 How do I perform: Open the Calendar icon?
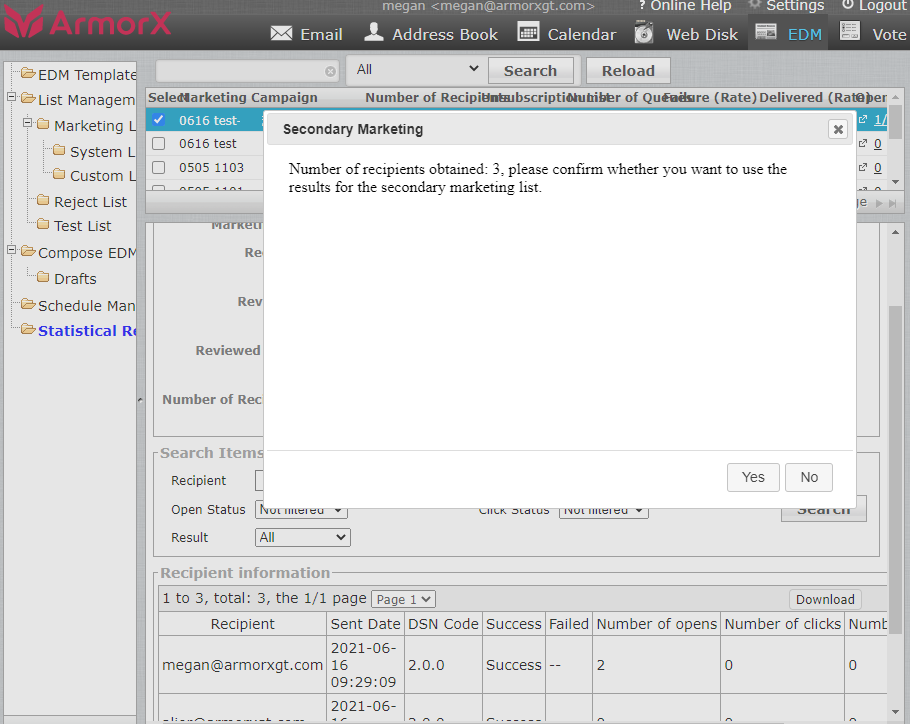click(529, 33)
